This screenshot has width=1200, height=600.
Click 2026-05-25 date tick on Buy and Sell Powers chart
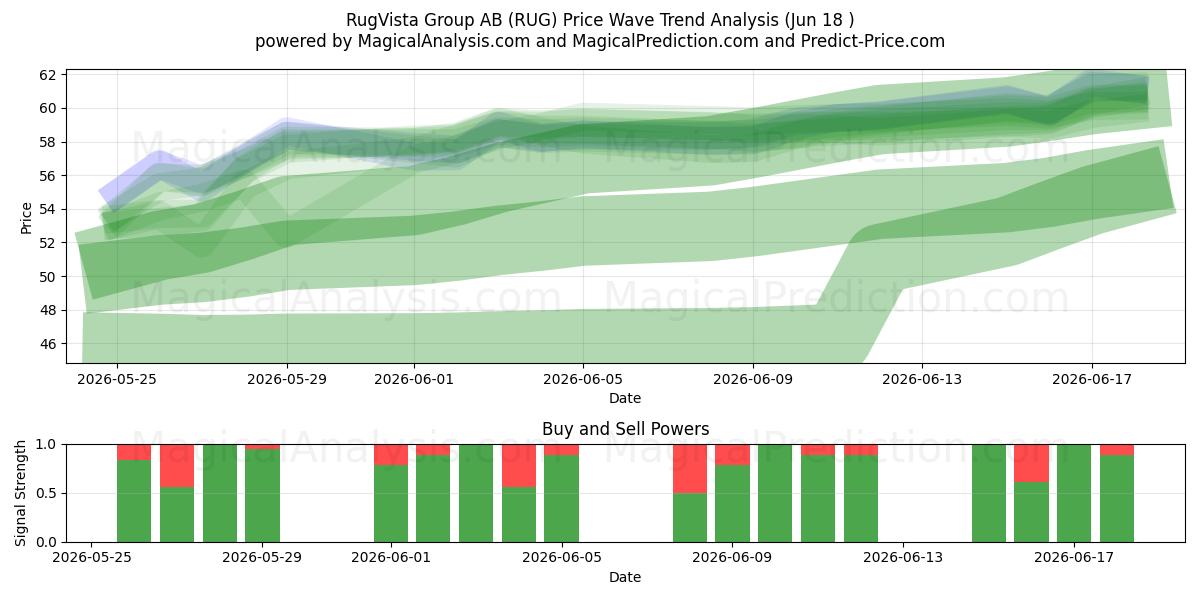coord(92,558)
